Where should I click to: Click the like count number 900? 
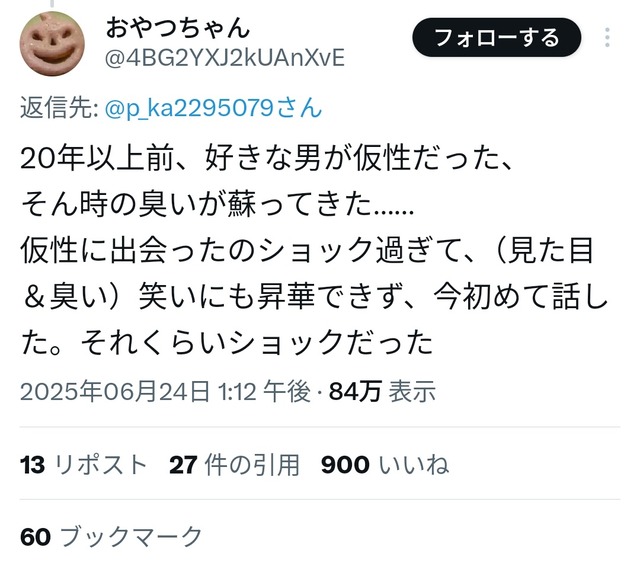coord(345,465)
